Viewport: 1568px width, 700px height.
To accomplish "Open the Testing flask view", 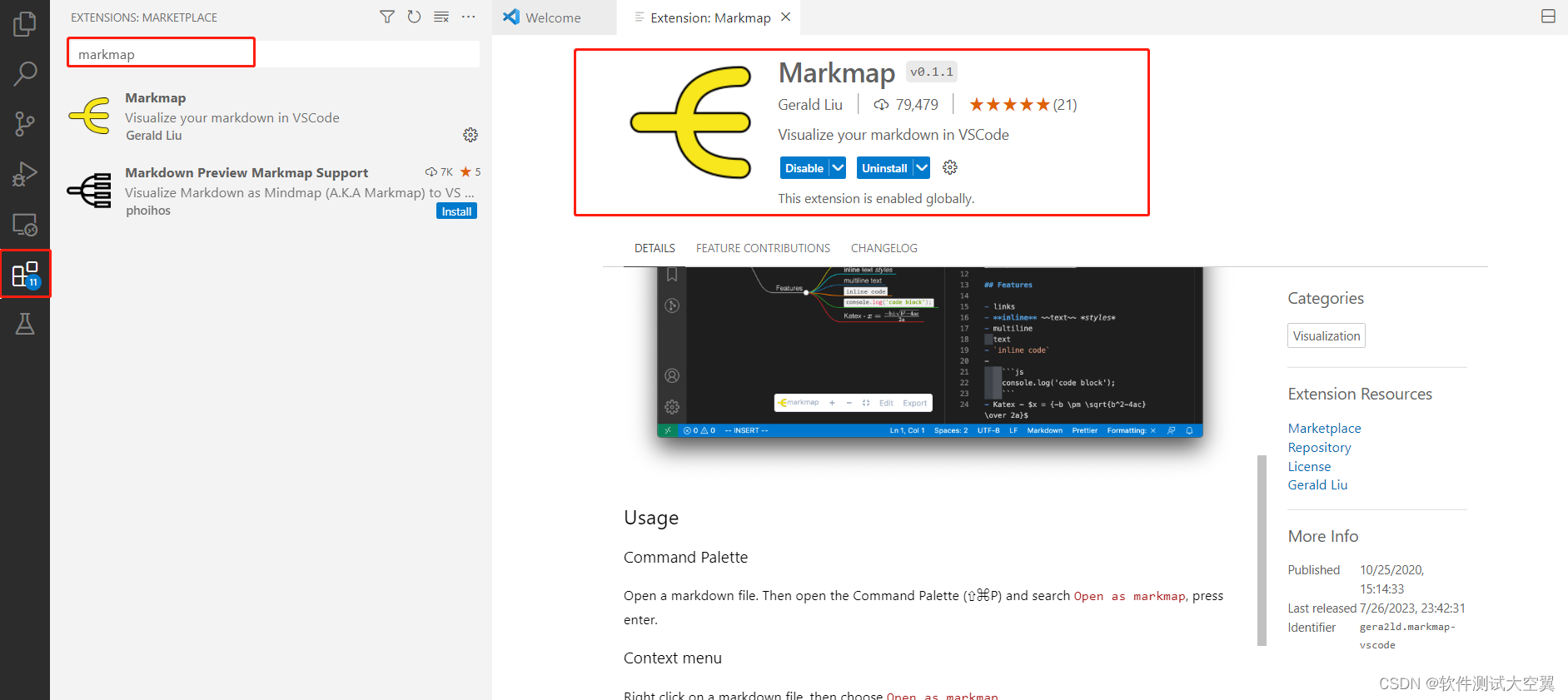I will [25, 324].
